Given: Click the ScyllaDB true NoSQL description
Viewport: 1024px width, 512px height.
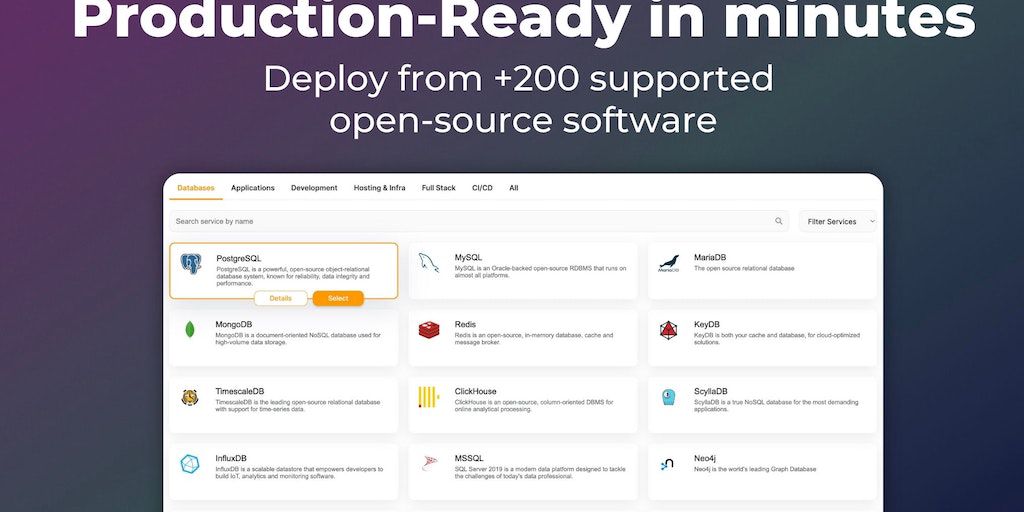Looking at the screenshot, I should tap(776, 406).
